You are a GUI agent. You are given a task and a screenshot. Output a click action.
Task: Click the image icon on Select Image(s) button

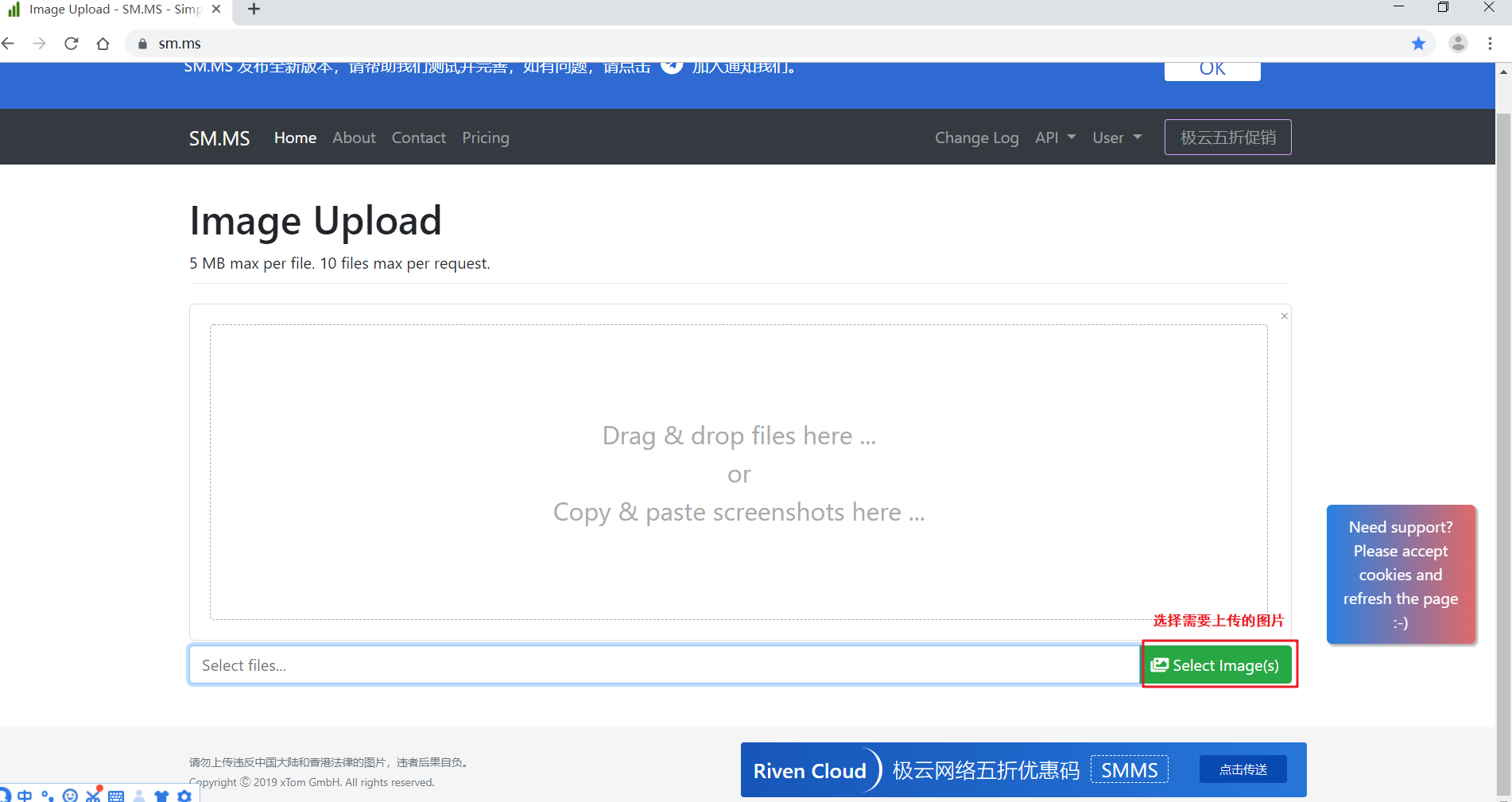coord(1160,664)
